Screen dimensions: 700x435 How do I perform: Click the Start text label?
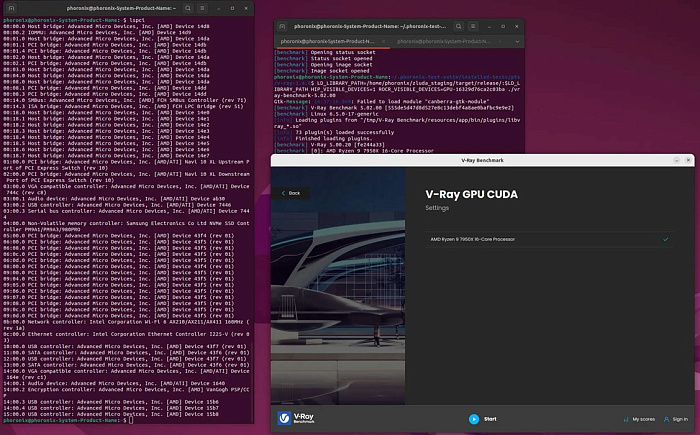pyautogui.click(x=490, y=419)
